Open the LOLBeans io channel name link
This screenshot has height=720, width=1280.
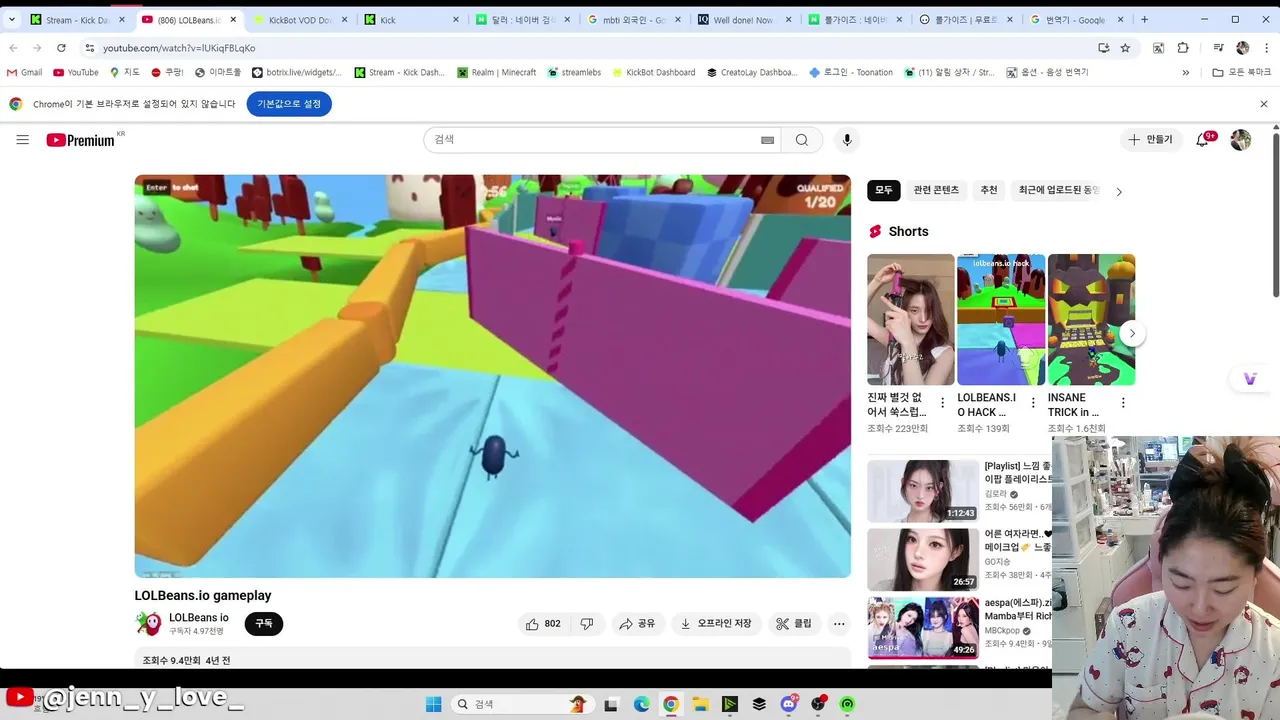tap(198, 618)
